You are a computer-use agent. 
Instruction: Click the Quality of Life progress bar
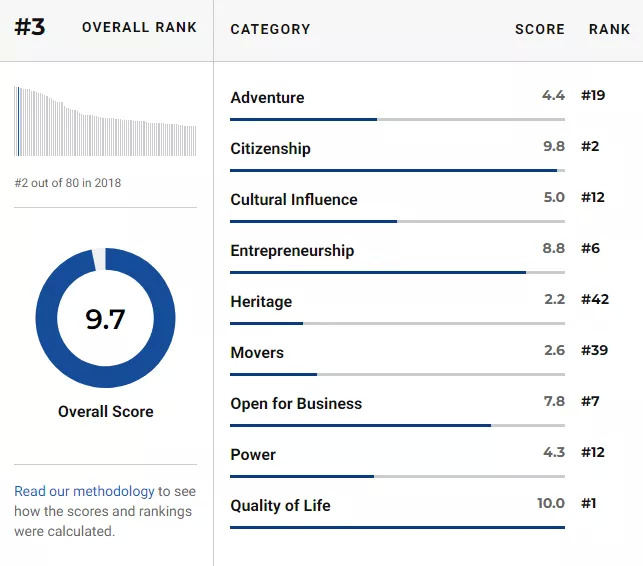397,527
